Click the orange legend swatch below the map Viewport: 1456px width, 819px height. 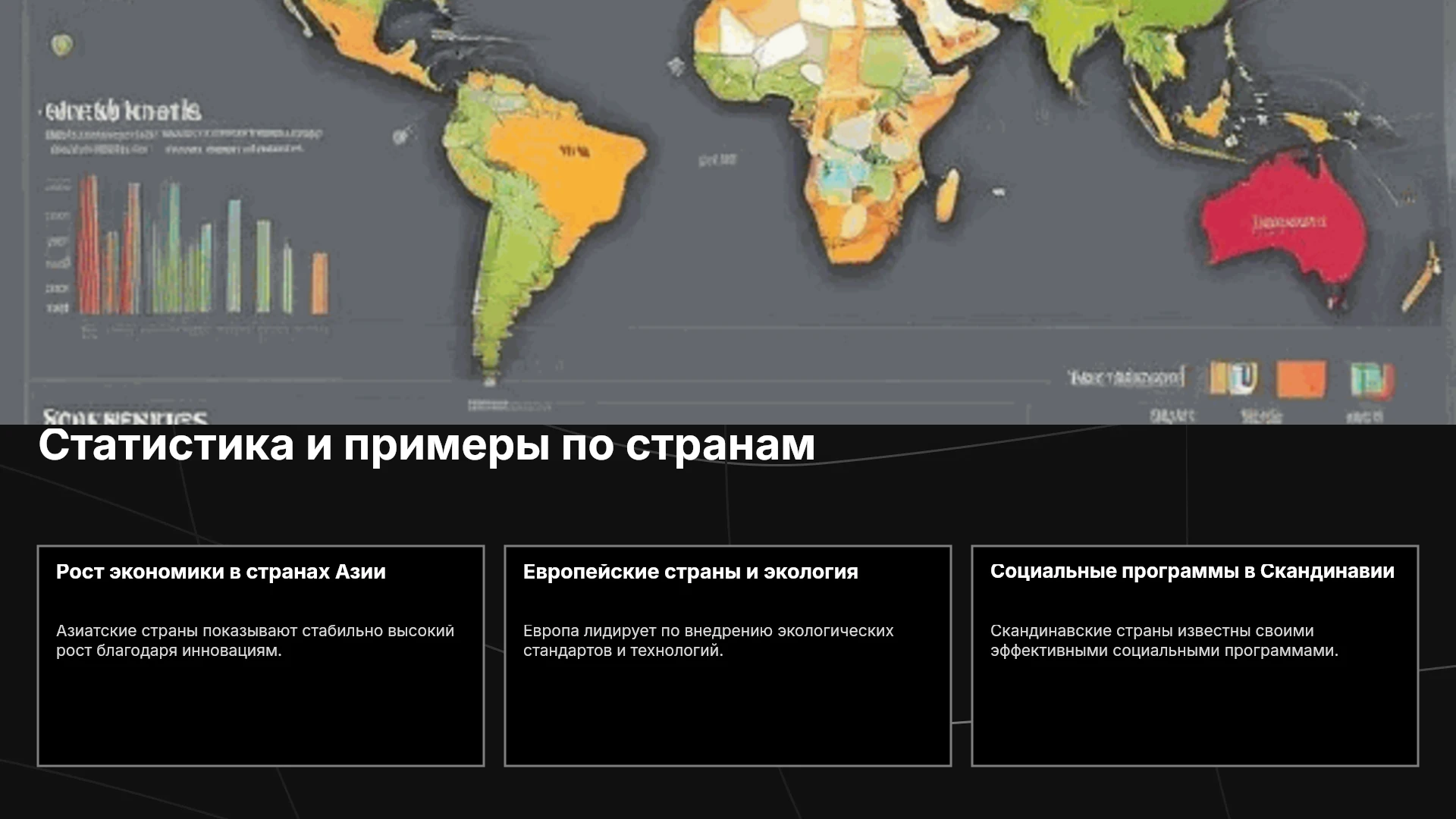(1301, 379)
